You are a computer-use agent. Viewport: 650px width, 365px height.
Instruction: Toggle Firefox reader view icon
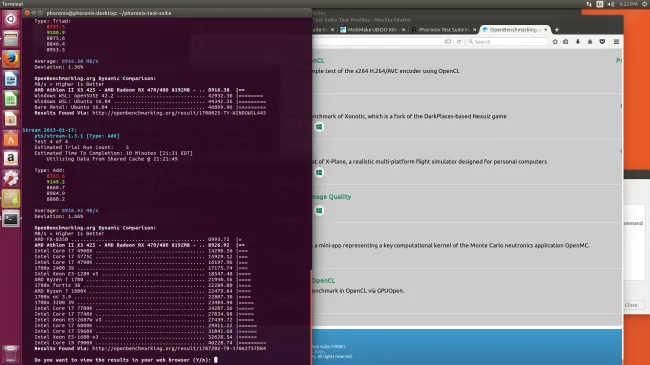point(448,41)
